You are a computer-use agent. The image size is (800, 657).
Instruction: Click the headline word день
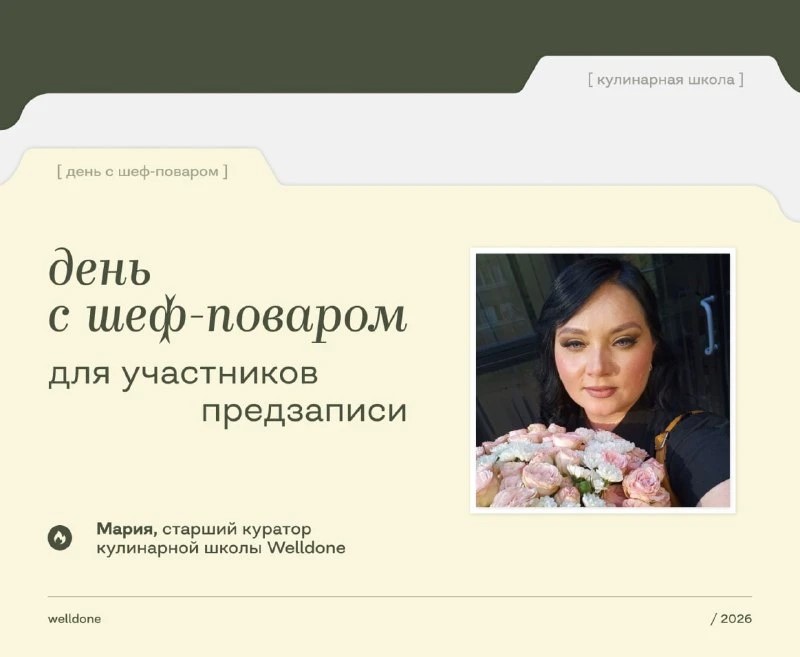point(100,267)
